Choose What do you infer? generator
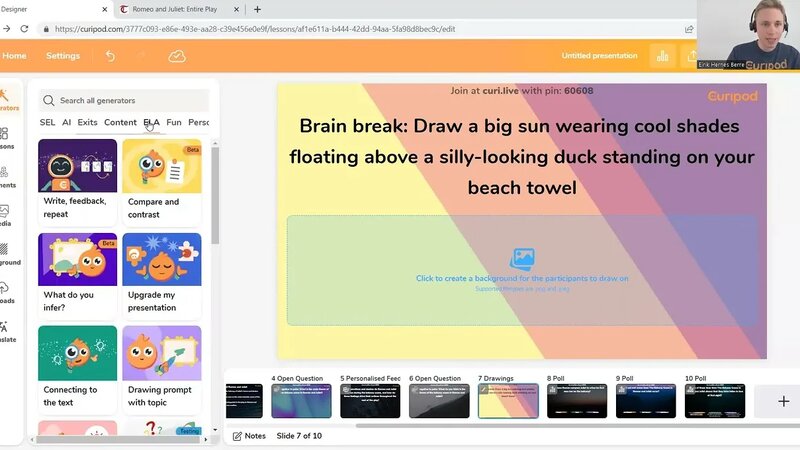800x450 pixels. (78, 276)
